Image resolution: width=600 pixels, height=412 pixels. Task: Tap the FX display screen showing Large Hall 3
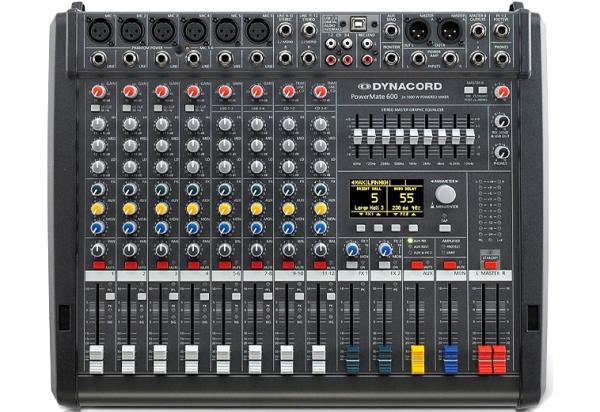tap(386, 198)
